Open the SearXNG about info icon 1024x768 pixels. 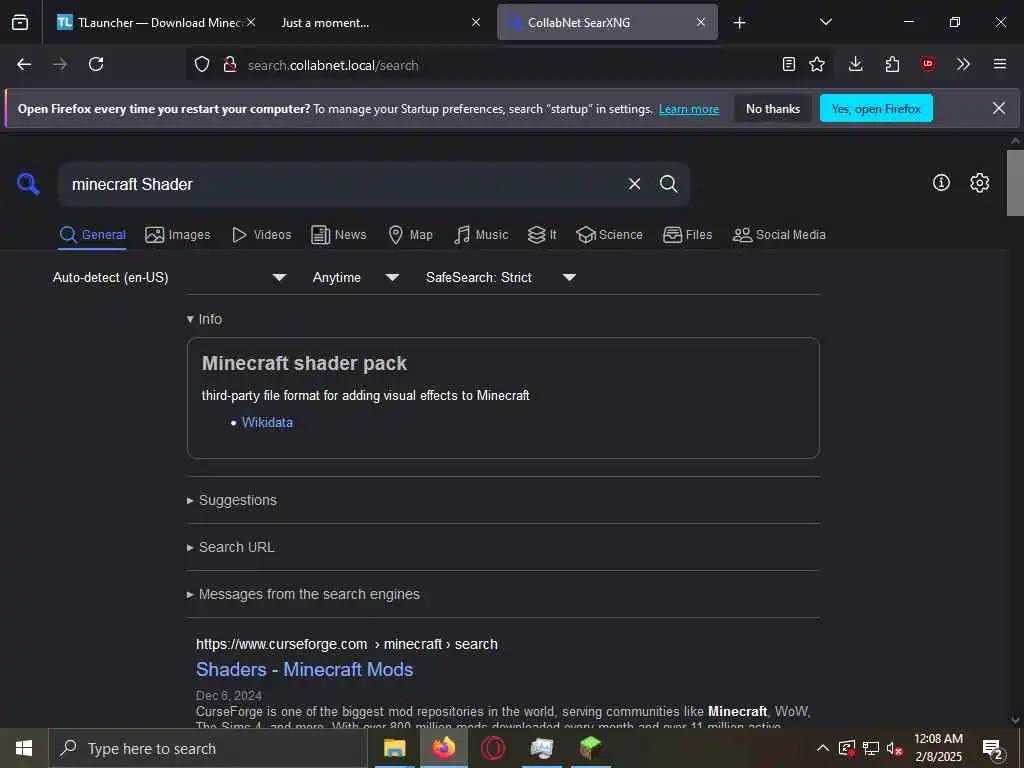point(941,183)
